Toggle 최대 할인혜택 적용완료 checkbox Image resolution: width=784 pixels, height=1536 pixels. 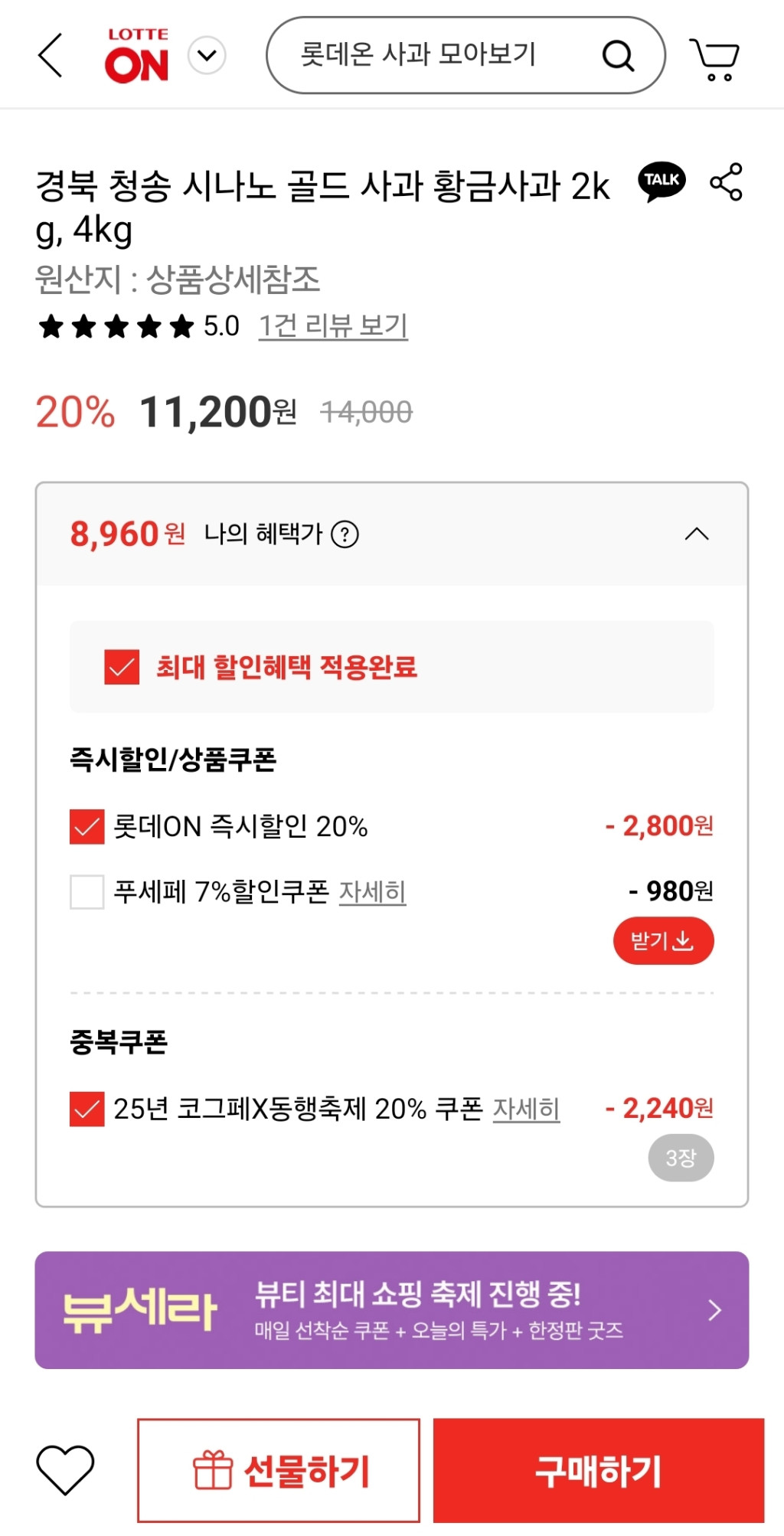(122, 667)
